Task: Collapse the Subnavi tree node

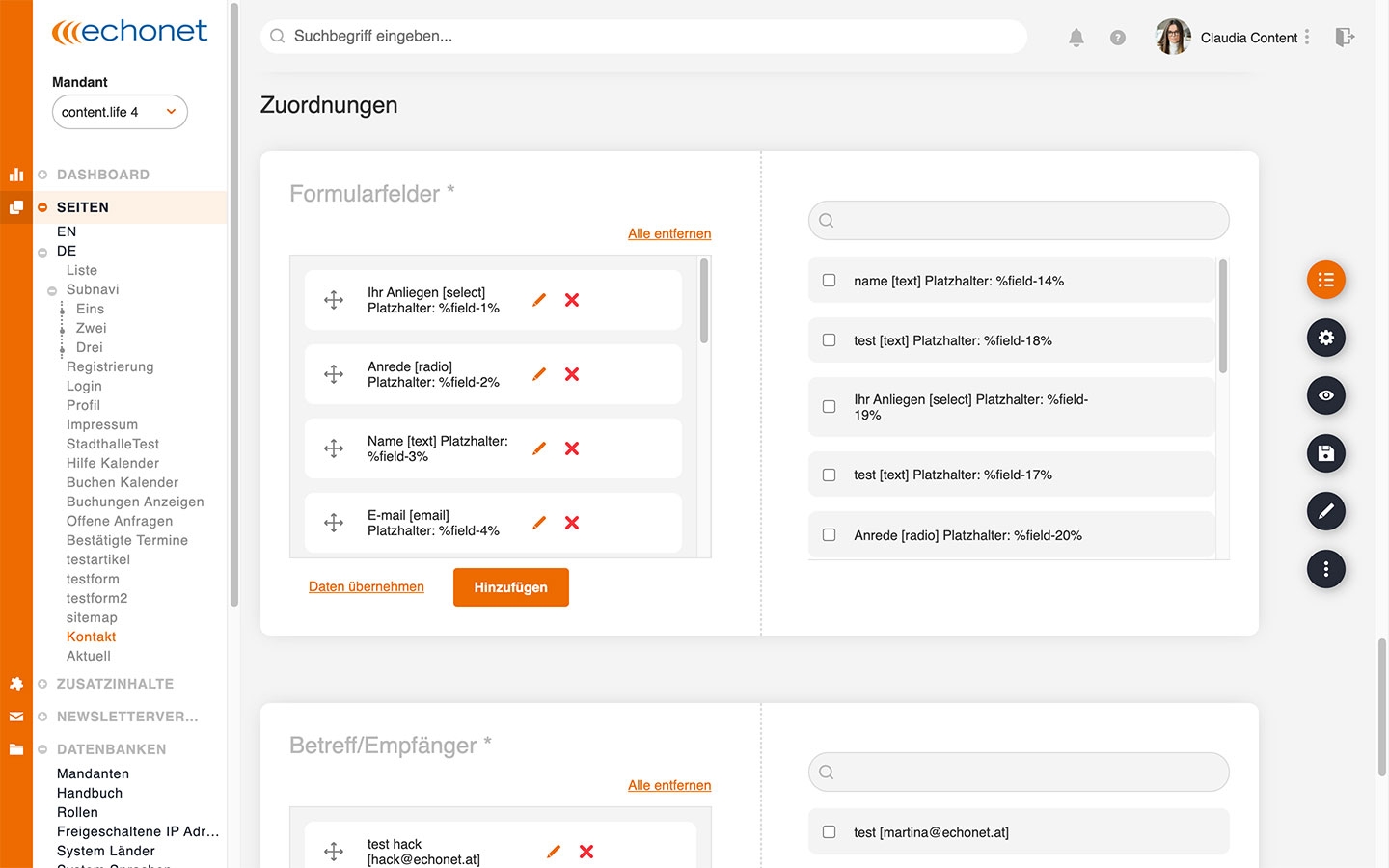Action: tap(52, 290)
